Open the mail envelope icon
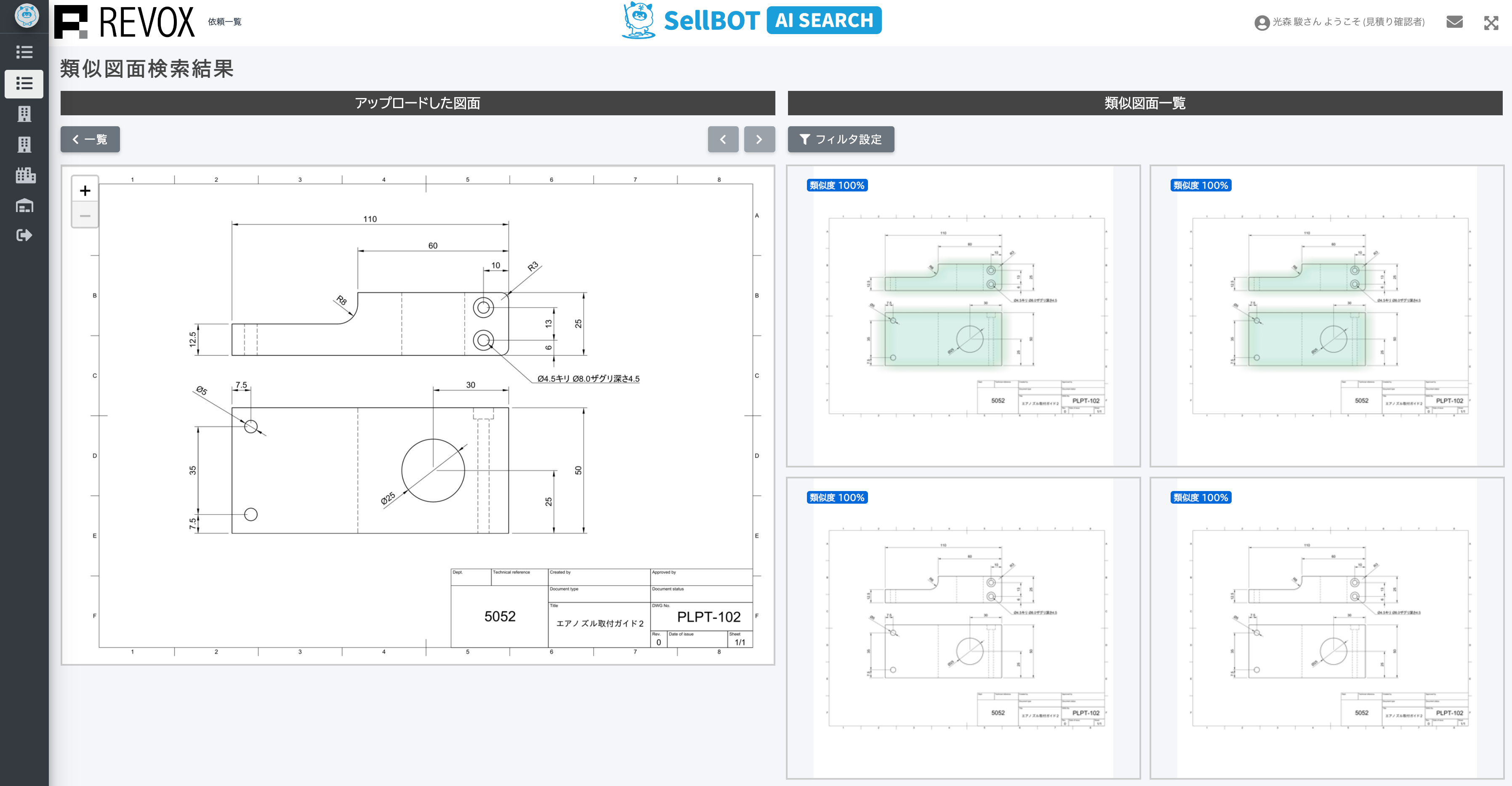Viewport: 1512px width, 786px height. 1454,22
